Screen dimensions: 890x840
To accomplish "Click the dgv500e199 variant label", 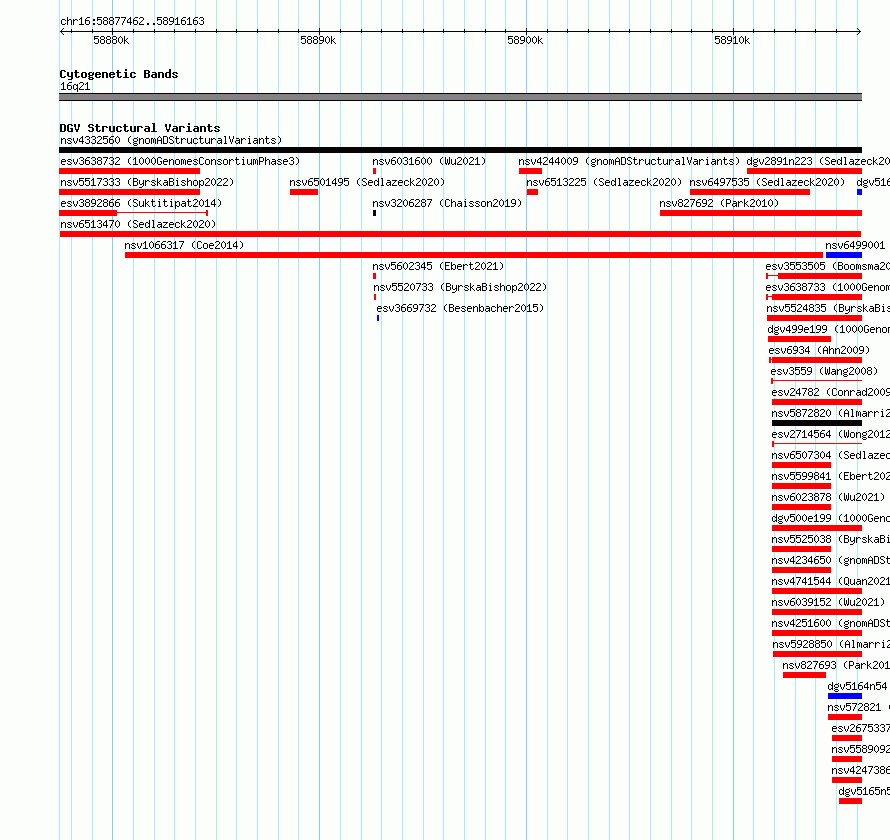I will (x=830, y=518).
